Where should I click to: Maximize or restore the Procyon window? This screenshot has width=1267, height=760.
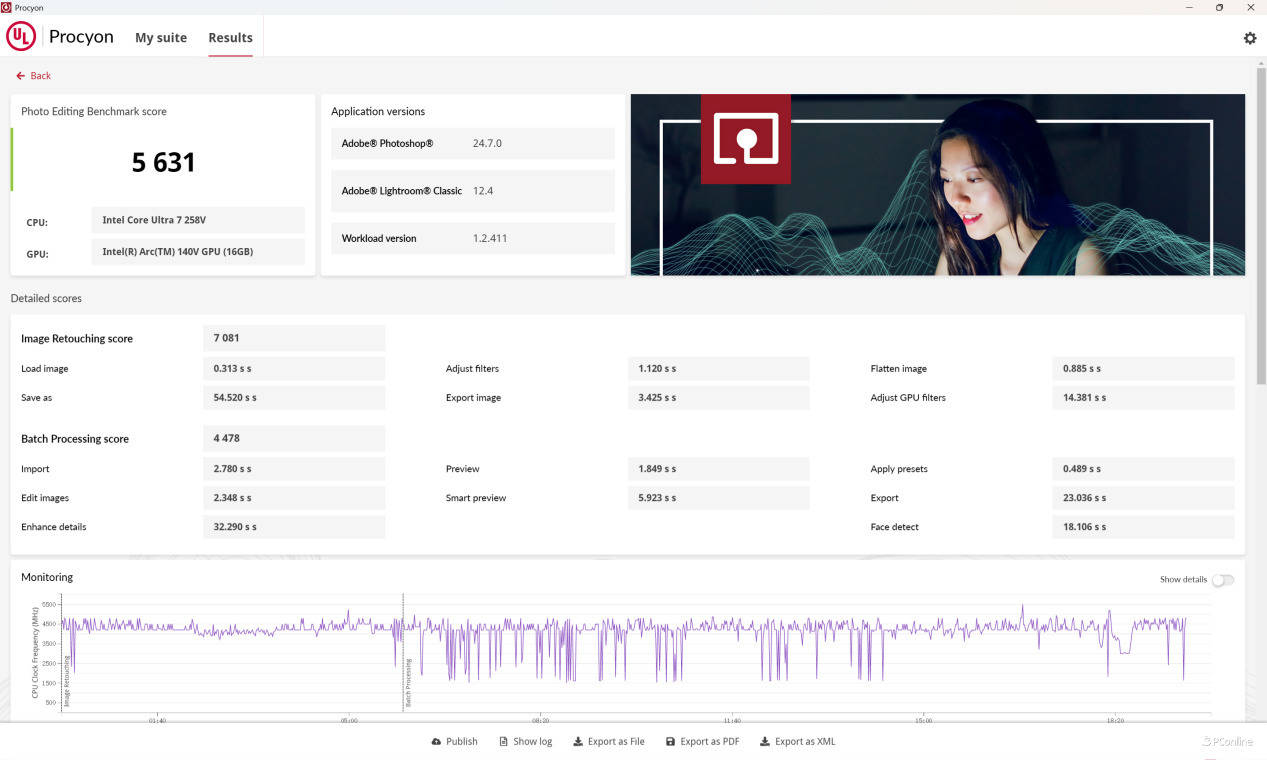coord(1219,7)
